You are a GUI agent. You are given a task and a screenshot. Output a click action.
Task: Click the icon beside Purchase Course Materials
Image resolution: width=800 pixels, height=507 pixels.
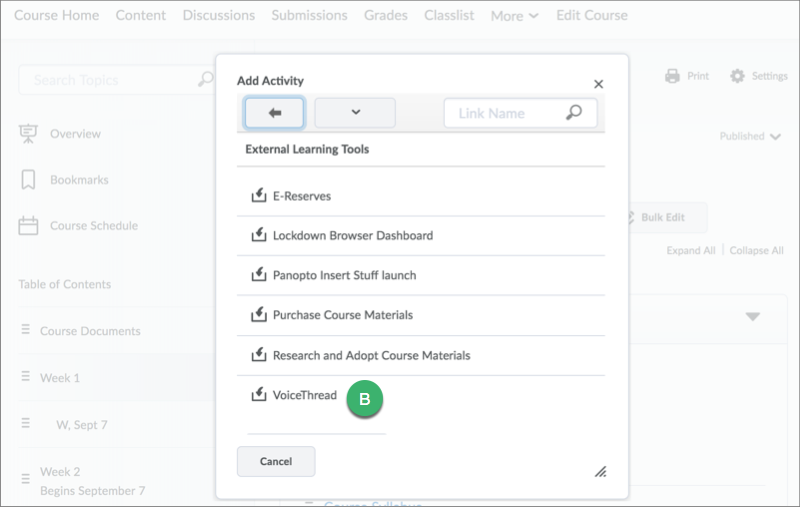(x=259, y=314)
